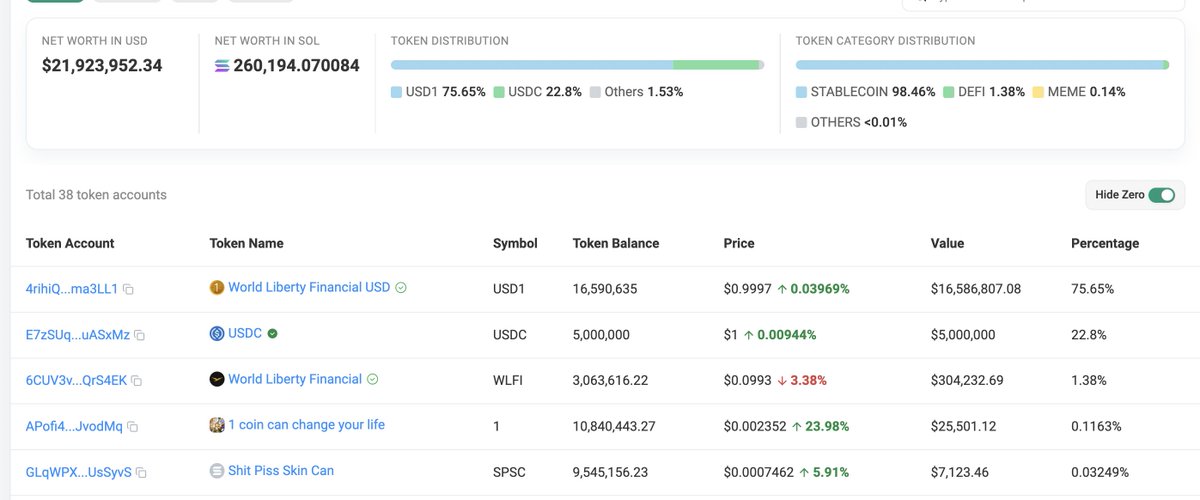Click the DEFI green legend swatch

click(x=949, y=92)
